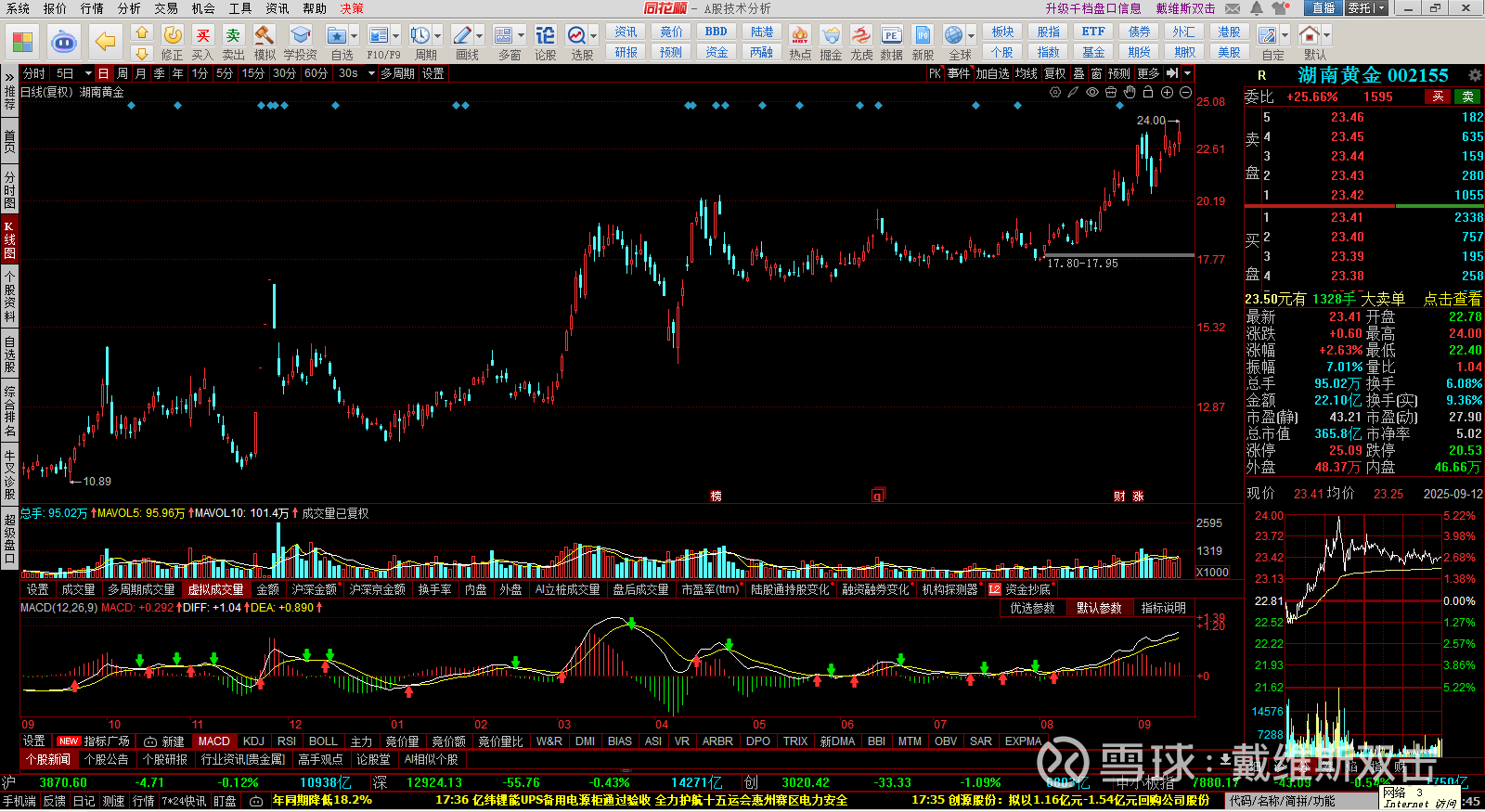Open the 掘金 mining cart icon
This screenshot has height=812, width=1485.
pos(831,35)
